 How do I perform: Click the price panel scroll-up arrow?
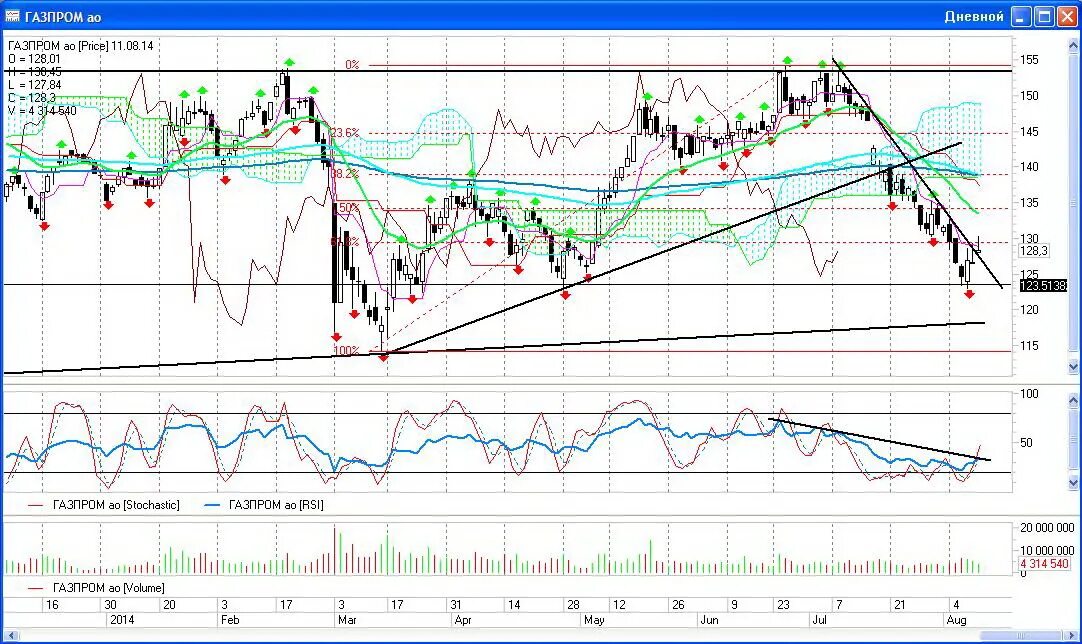click(1073, 46)
